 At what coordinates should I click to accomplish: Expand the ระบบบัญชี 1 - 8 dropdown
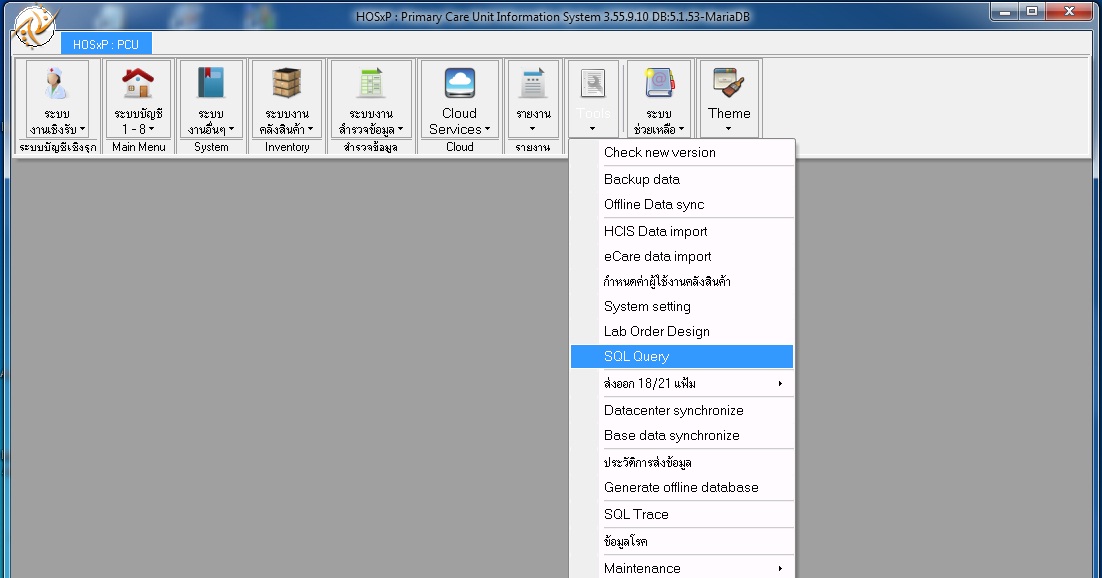coord(151,129)
